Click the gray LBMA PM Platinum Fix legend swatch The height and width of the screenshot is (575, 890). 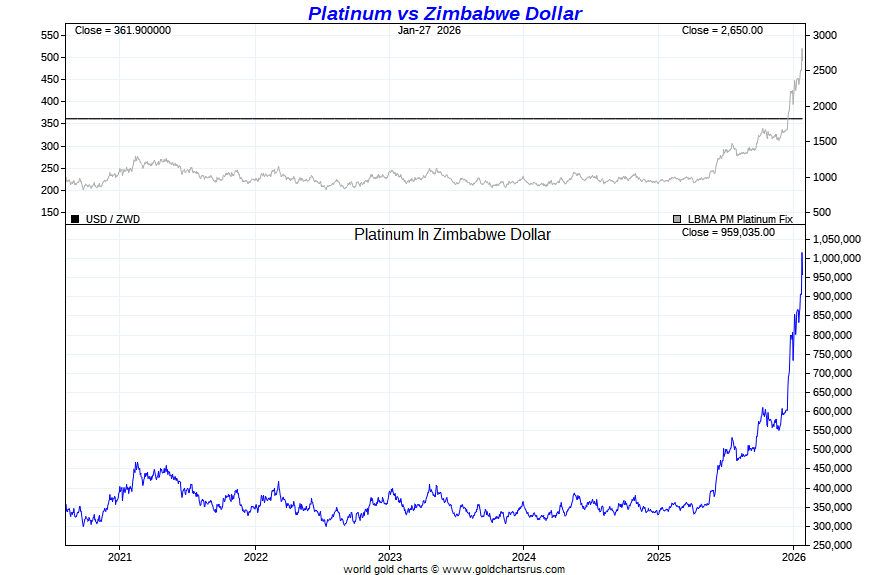[677, 219]
